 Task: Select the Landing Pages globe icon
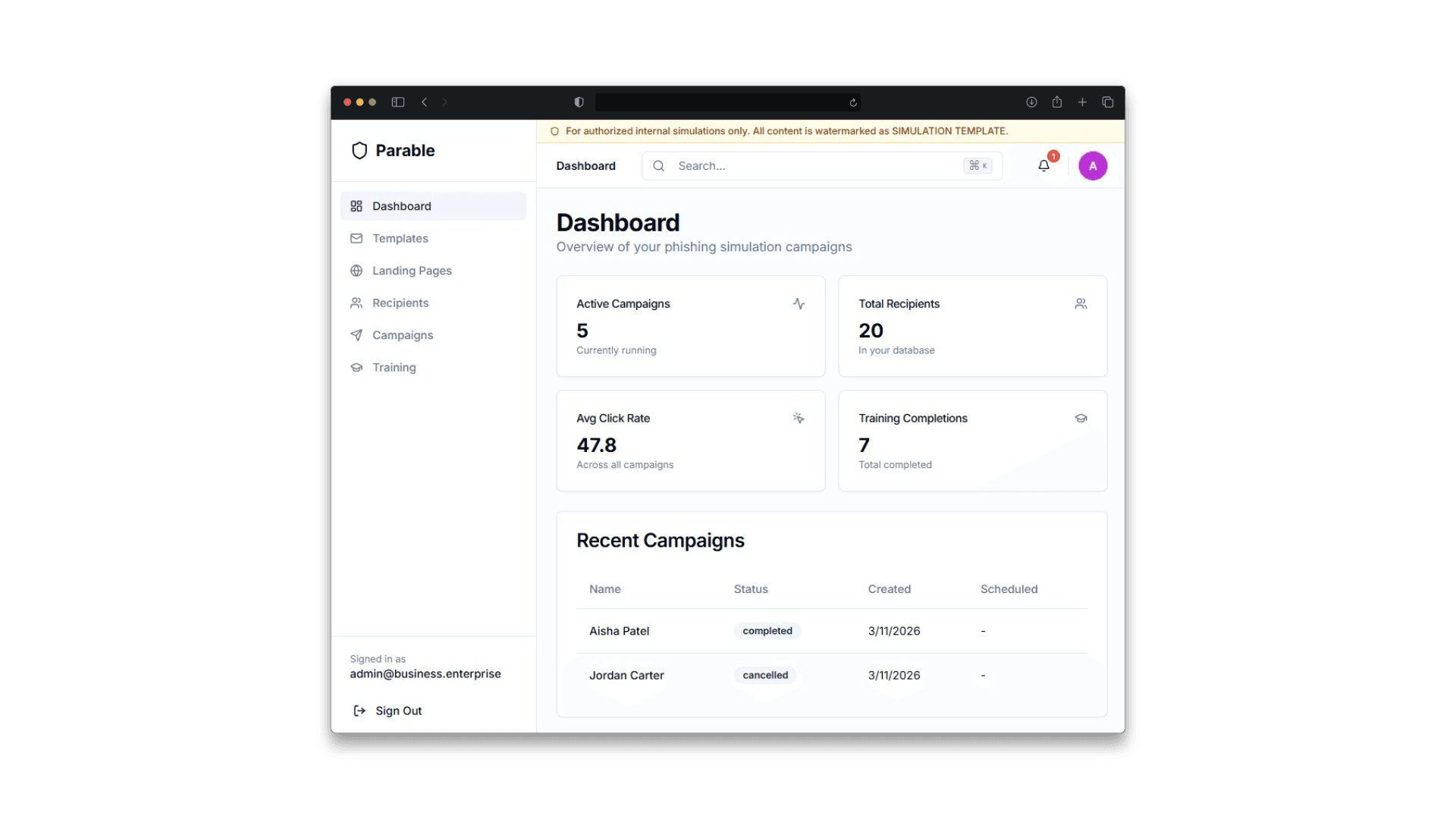[356, 271]
